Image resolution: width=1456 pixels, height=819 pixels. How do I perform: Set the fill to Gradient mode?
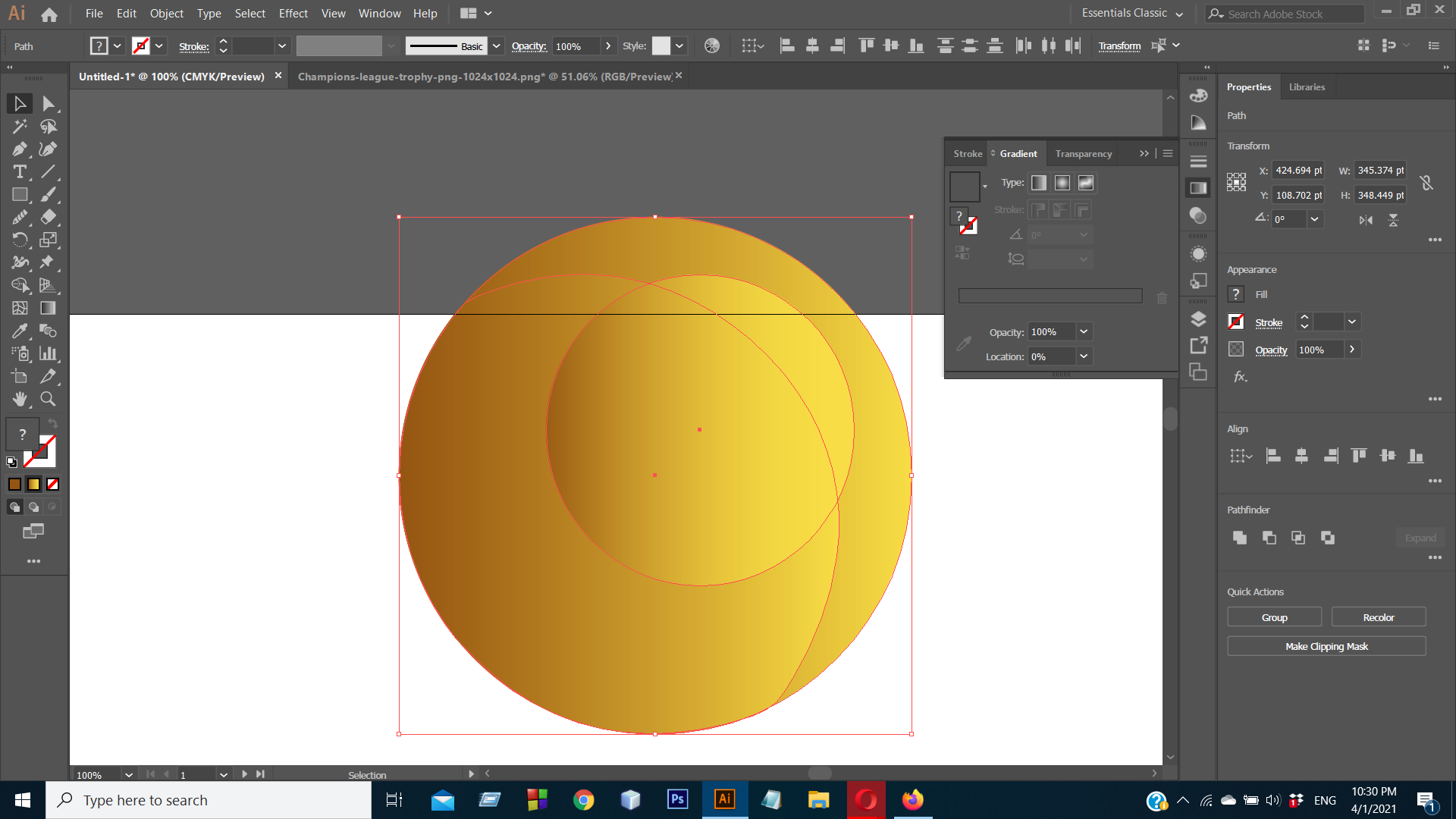click(33, 484)
